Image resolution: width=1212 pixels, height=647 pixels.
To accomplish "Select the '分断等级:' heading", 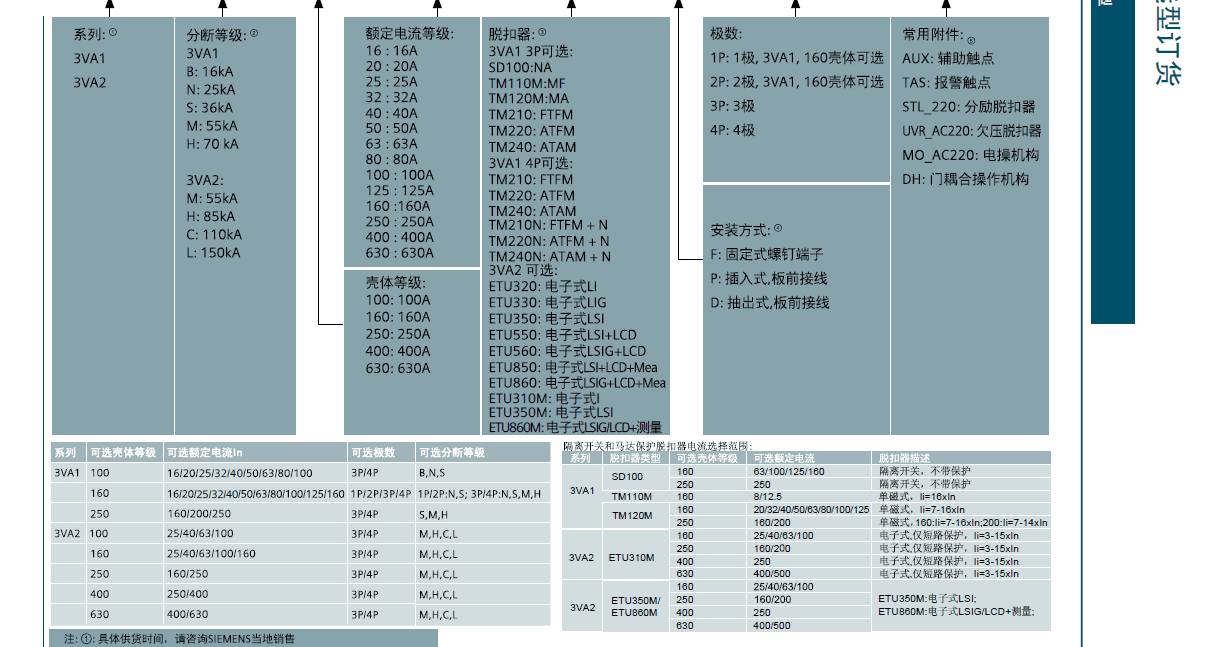I will 217,34.
